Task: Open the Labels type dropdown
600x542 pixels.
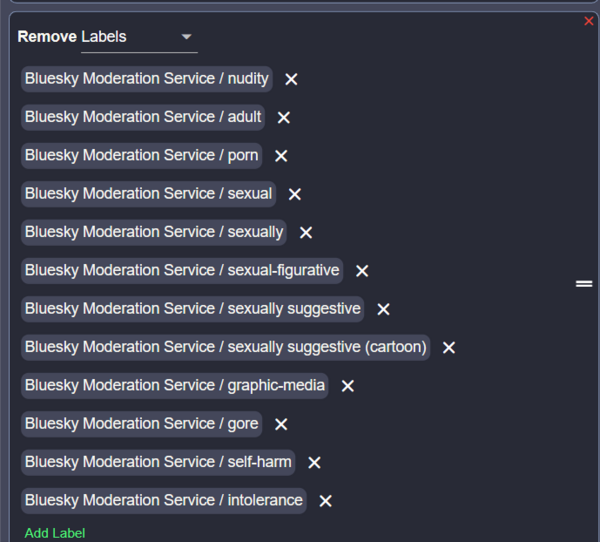Action: (x=139, y=37)
